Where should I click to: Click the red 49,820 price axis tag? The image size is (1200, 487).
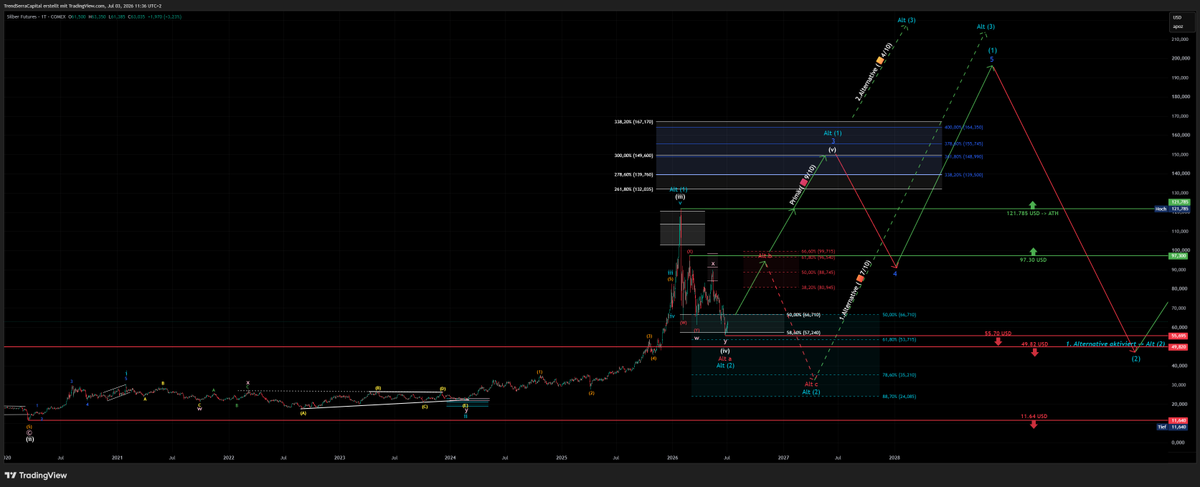pyautogui.click(x=1177, y=346)
